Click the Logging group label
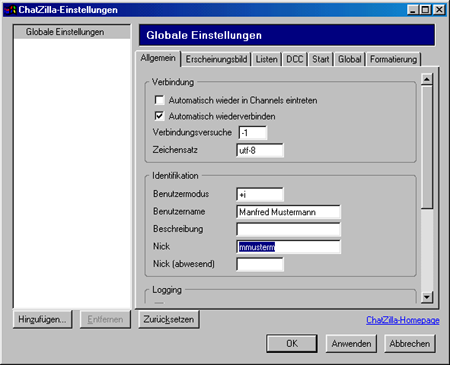The height and width of the screenshot is (365, 450). click(x=167, y=290)
